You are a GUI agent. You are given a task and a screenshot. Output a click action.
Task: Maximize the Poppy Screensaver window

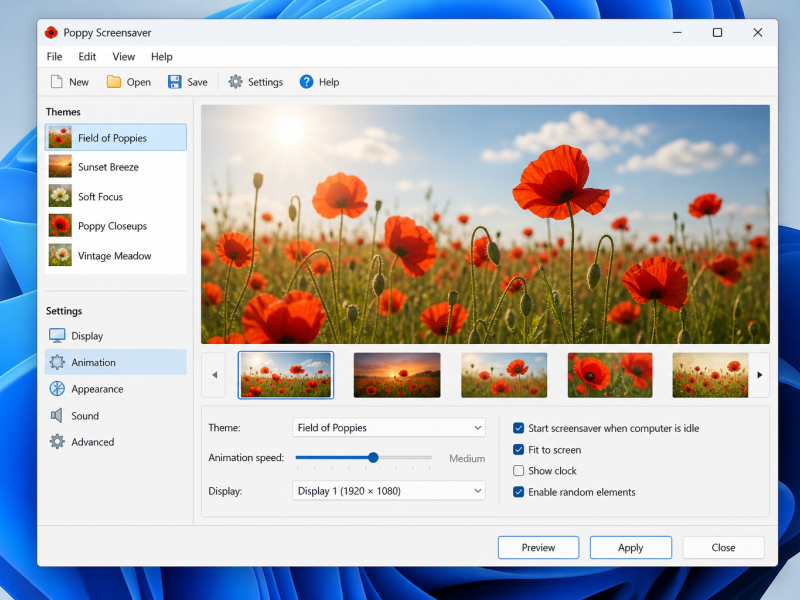[x=717, y=33]
